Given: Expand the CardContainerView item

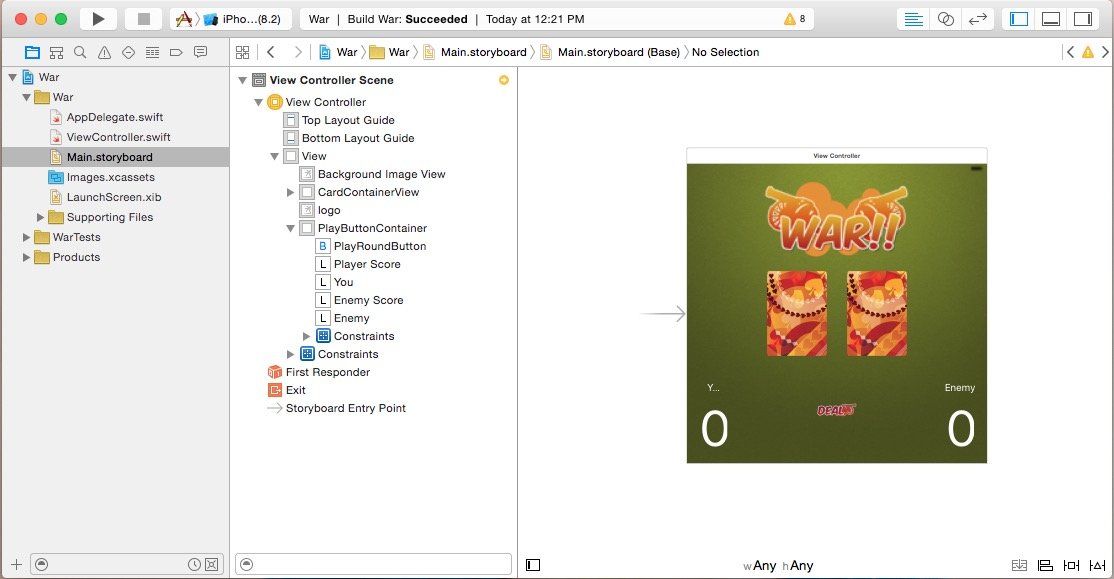Looking at the screenshot, I should (291, 192).
